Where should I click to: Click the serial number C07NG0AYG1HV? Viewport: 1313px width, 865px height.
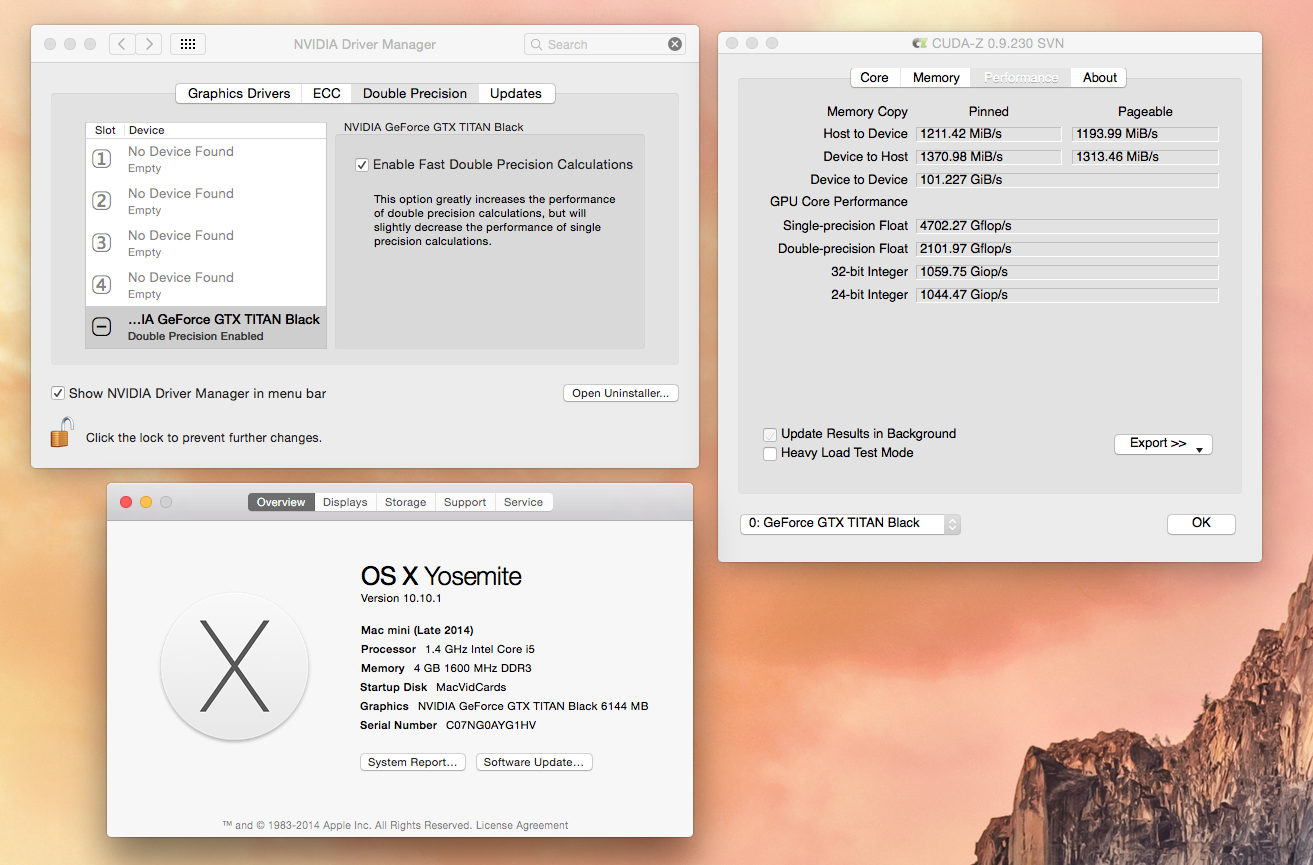[491, 725]
